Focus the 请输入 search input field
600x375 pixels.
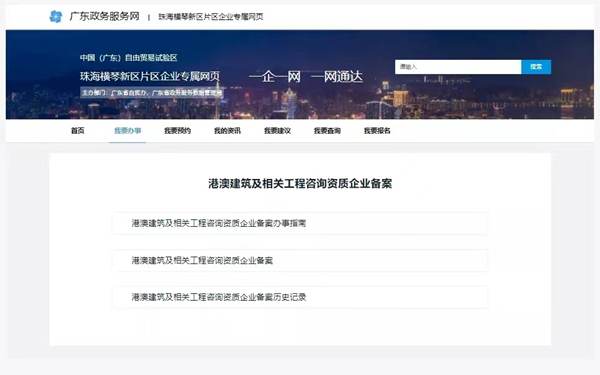[458, 67]
